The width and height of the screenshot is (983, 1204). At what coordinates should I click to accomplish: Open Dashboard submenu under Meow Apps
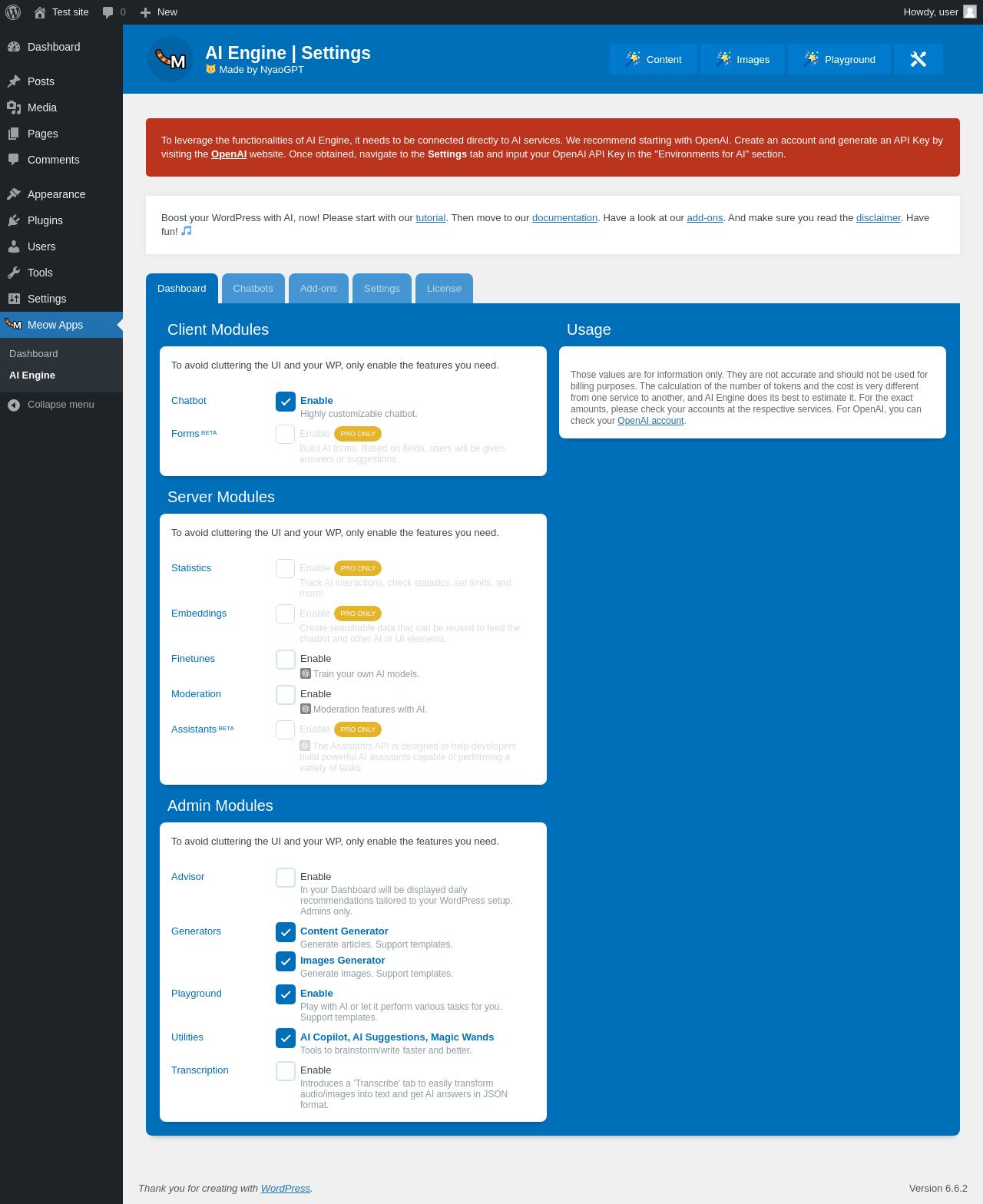pyautogui.click(x=34, y=354)
